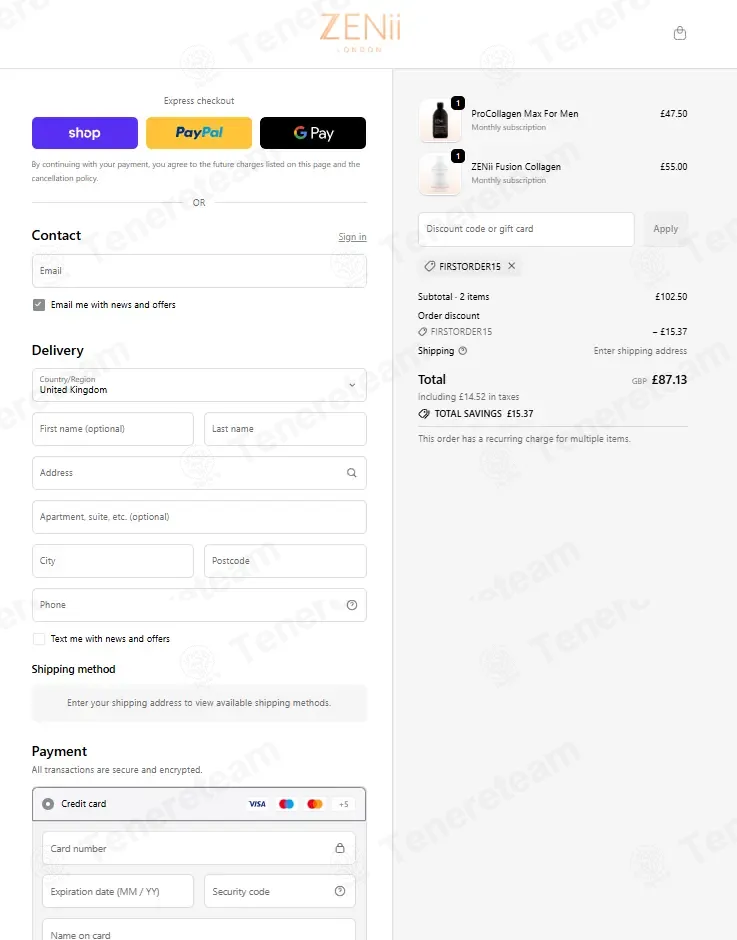
Task: Open the shopping bag cart icon
Action: click(680, 33)
